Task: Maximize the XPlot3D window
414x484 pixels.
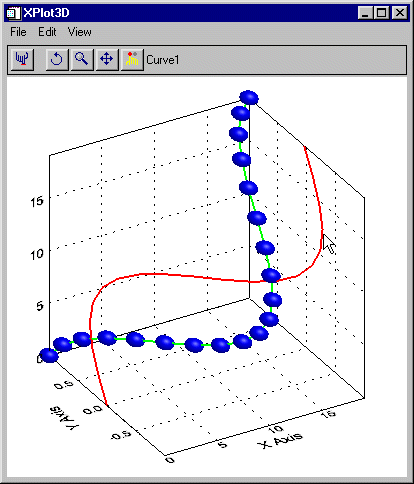Action: click(x=382, y=13)
